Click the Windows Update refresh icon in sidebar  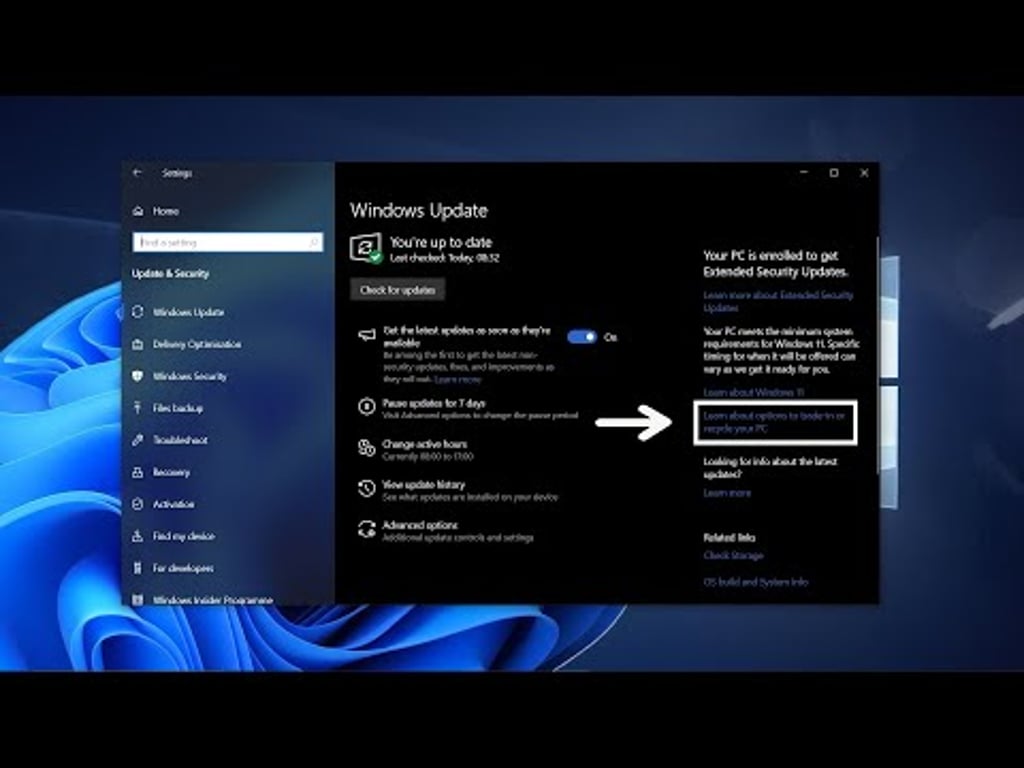138,312
